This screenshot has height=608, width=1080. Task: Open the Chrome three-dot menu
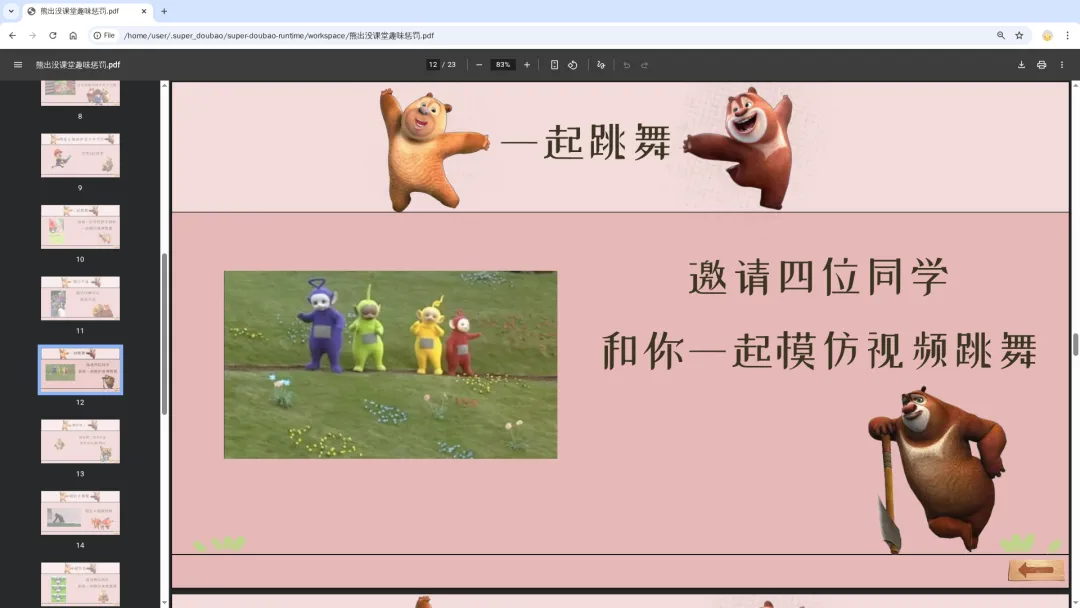click(x=1068, y=35)
